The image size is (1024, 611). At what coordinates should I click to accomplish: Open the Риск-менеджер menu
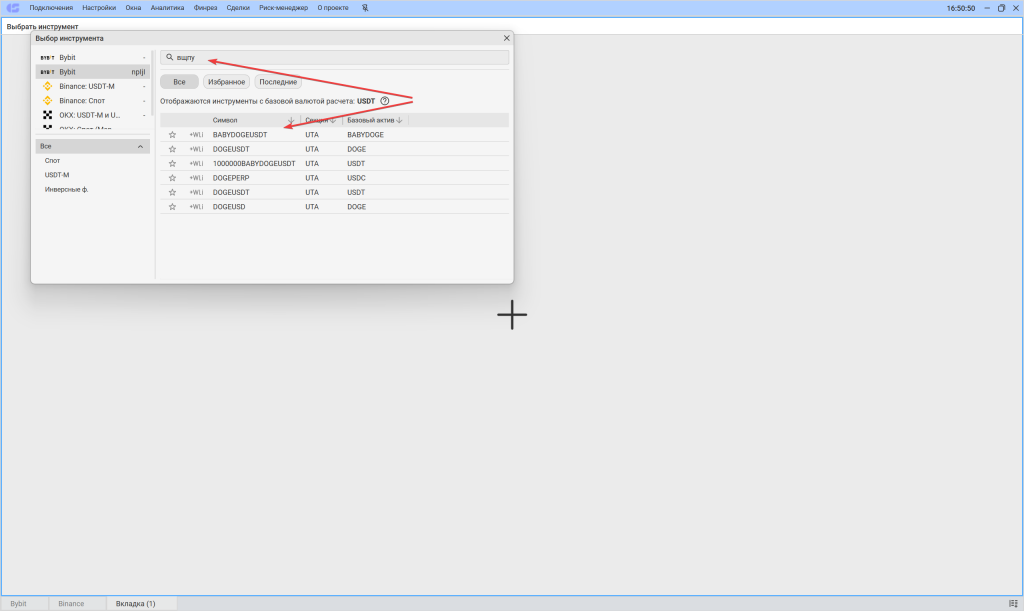click(283, 8)
